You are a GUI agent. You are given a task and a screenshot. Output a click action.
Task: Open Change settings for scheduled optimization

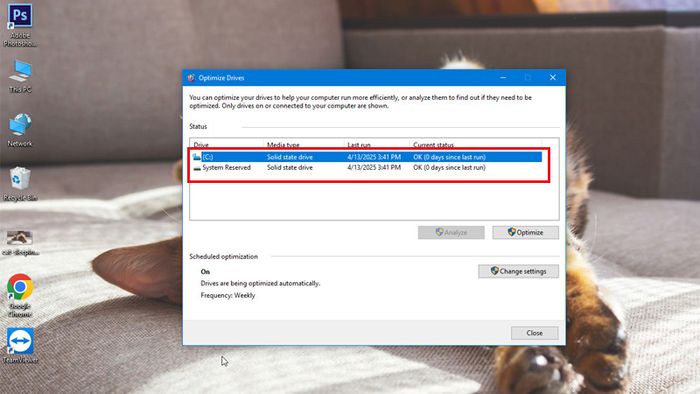click(x=518, y=271)
